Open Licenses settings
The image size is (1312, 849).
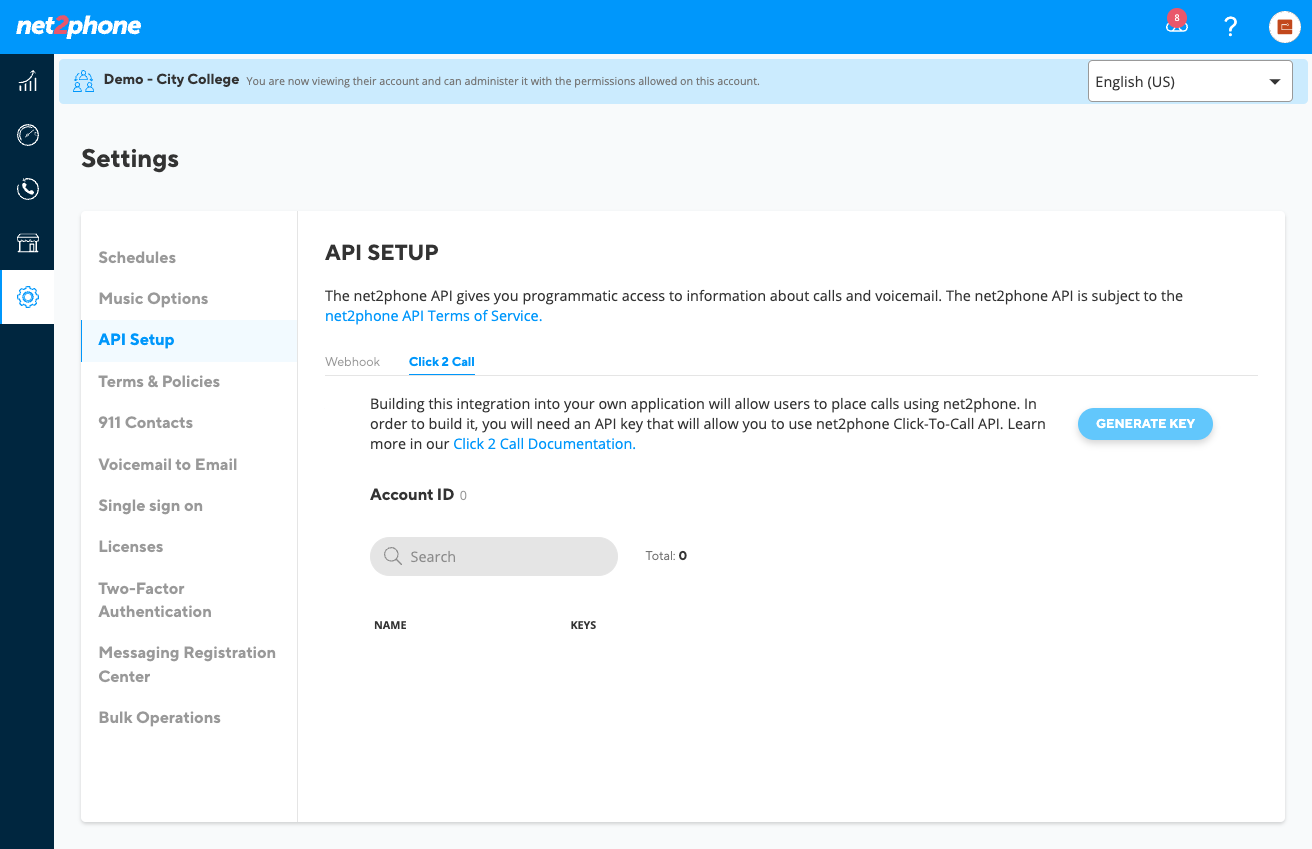click(131, 547)
